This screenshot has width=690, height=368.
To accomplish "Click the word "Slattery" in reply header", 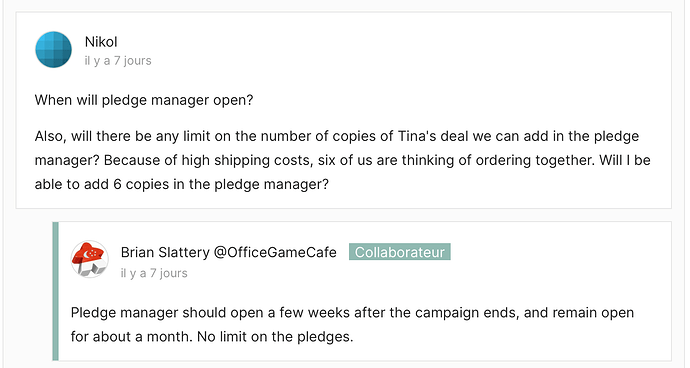I will (x=184, y=252).
